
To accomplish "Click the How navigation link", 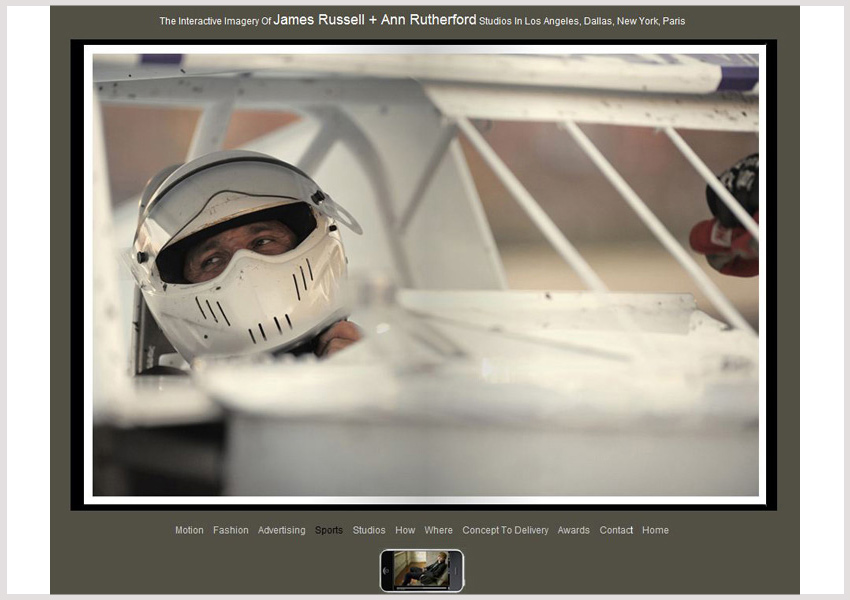I will click(x=405, y=530).
